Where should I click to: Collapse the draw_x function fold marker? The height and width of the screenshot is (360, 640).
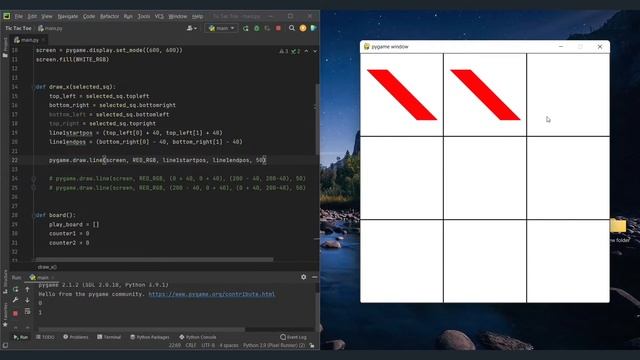click(34, 87)
